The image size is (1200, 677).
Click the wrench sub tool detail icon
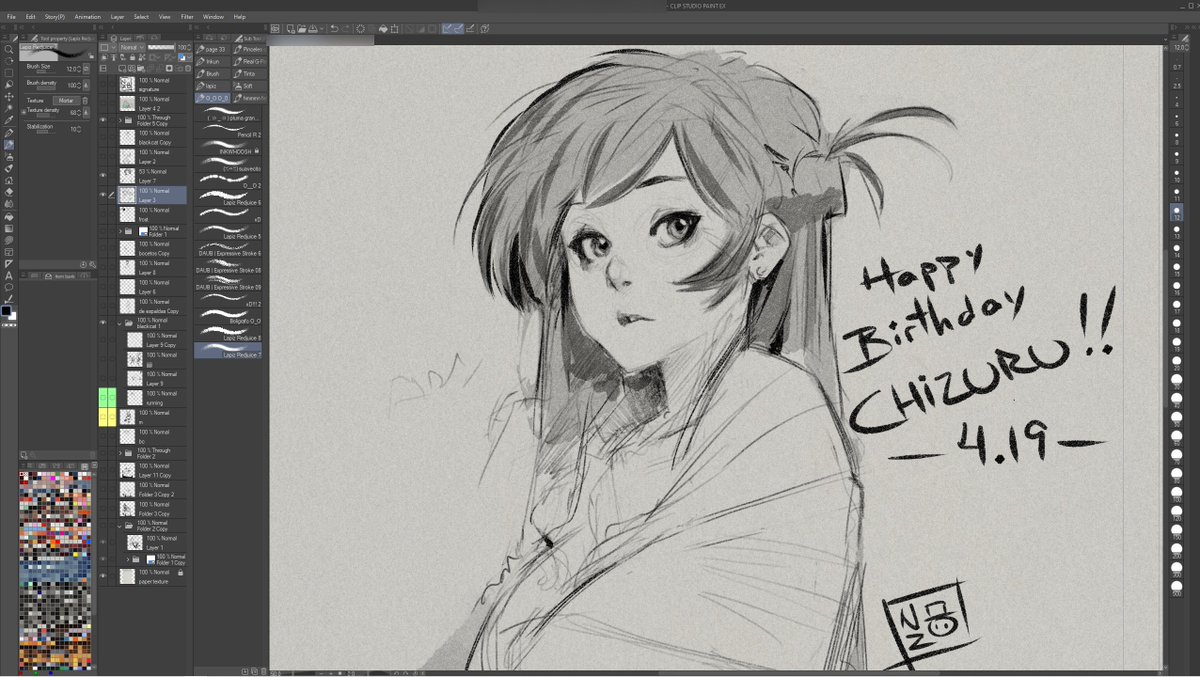click(x=92, y=264)
